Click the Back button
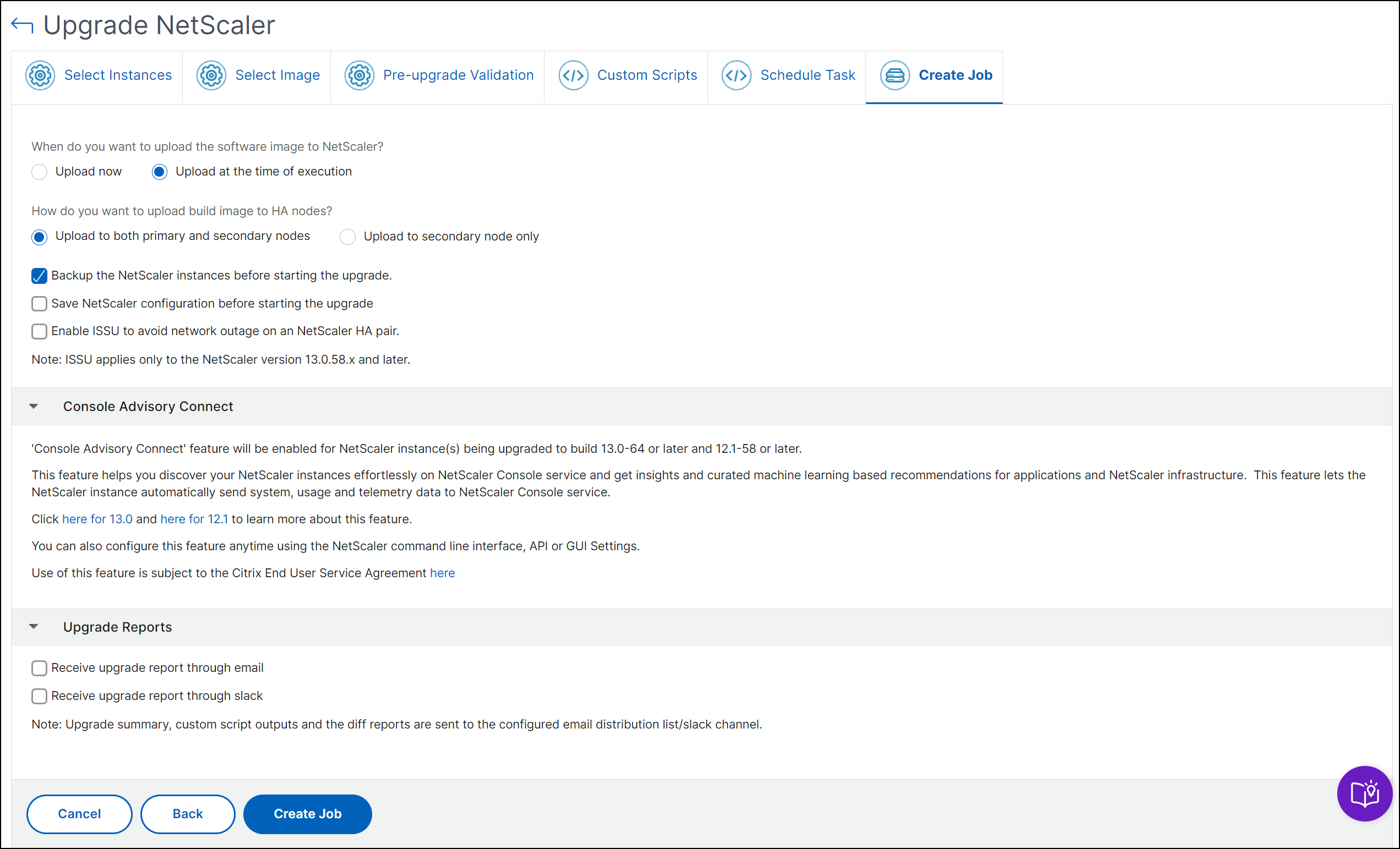Screen dimensions: 1400x849 pos(188,814)
